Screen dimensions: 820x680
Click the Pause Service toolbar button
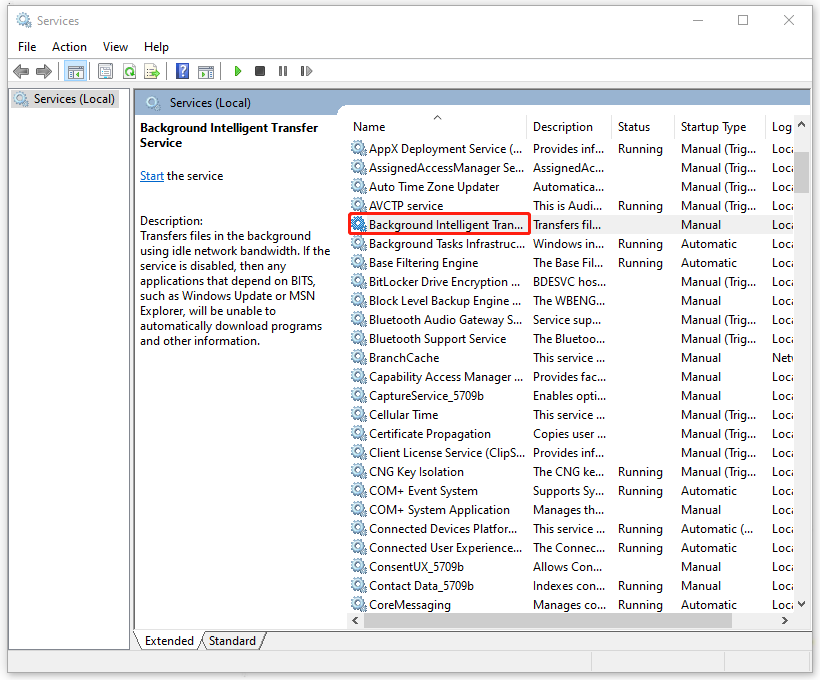(x=283, y=71)
